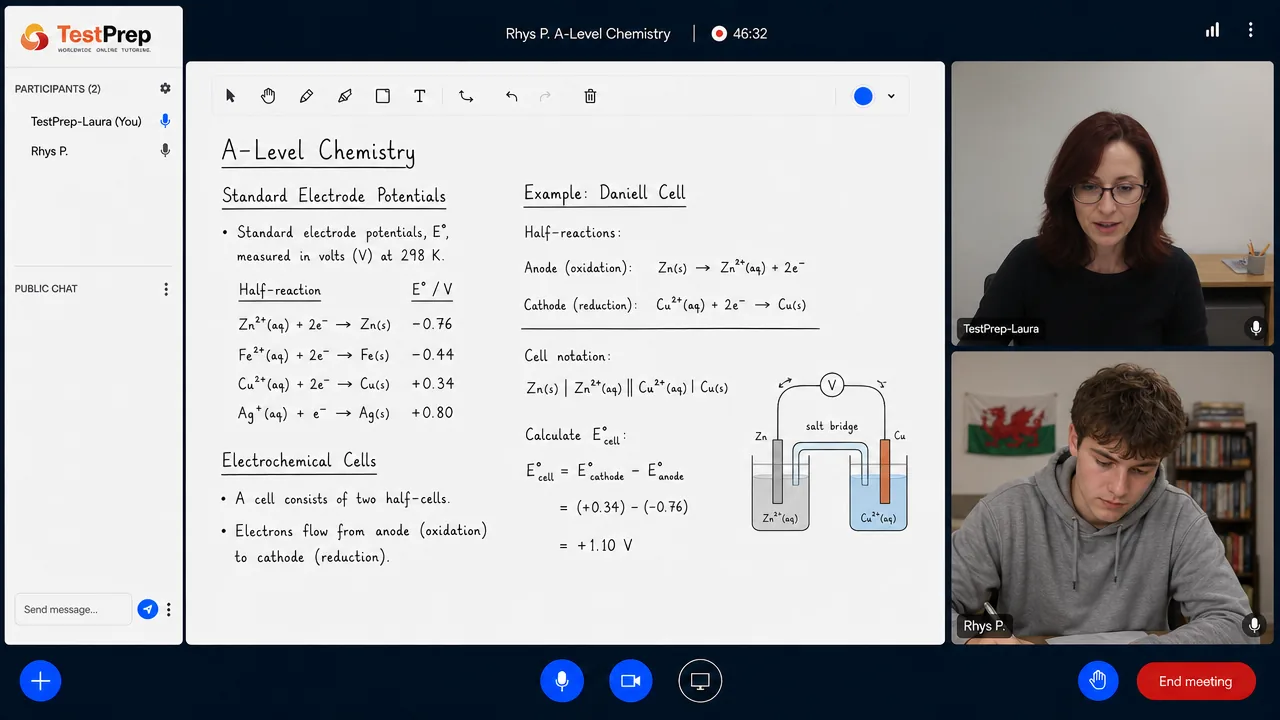Open message options beside send button

click(169, 609)
